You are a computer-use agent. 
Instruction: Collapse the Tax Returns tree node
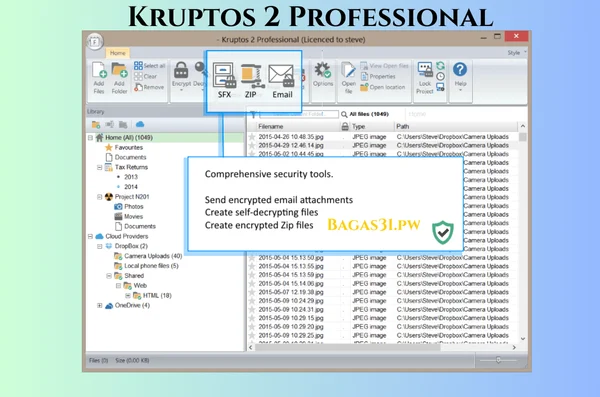tap(99, 167)
